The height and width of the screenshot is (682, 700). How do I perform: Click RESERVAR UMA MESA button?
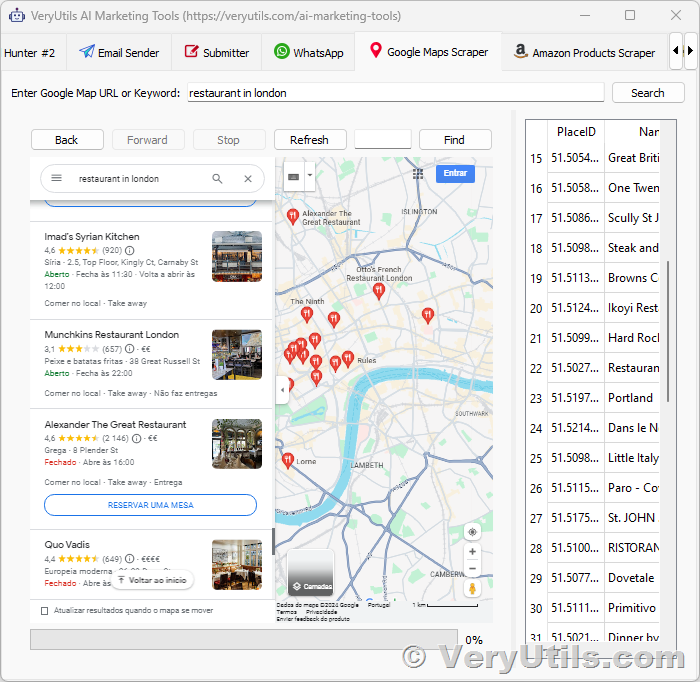[x=150, y=505]
